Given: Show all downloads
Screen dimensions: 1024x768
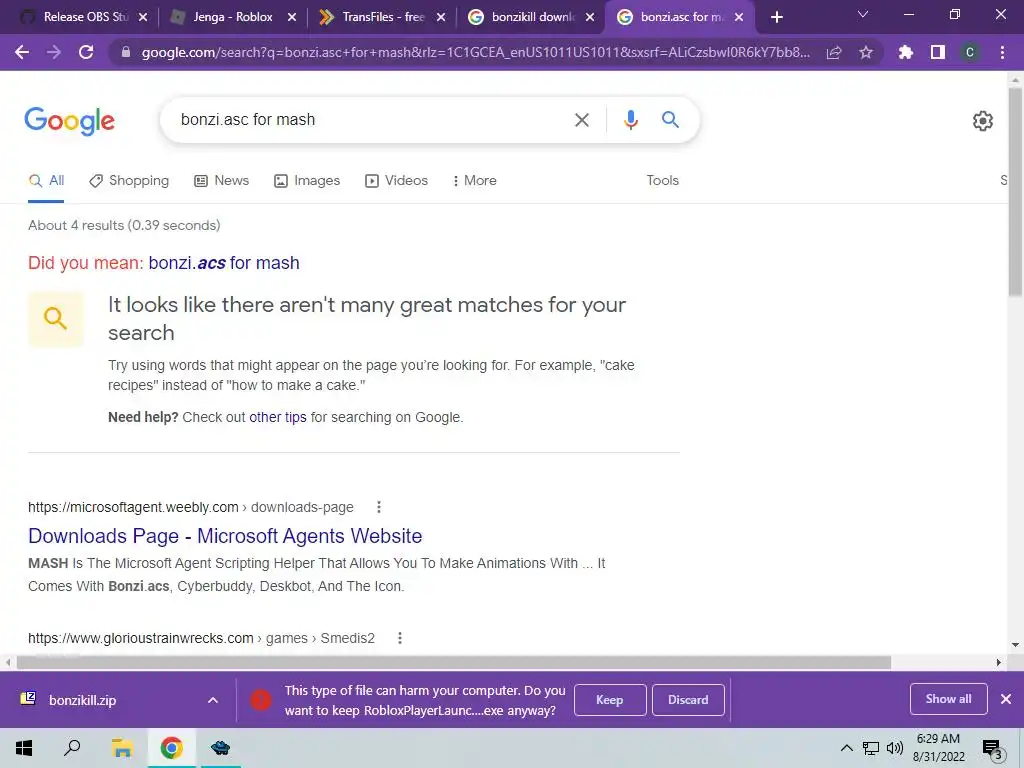Looking at the screenshot, I should pos(948,699).
